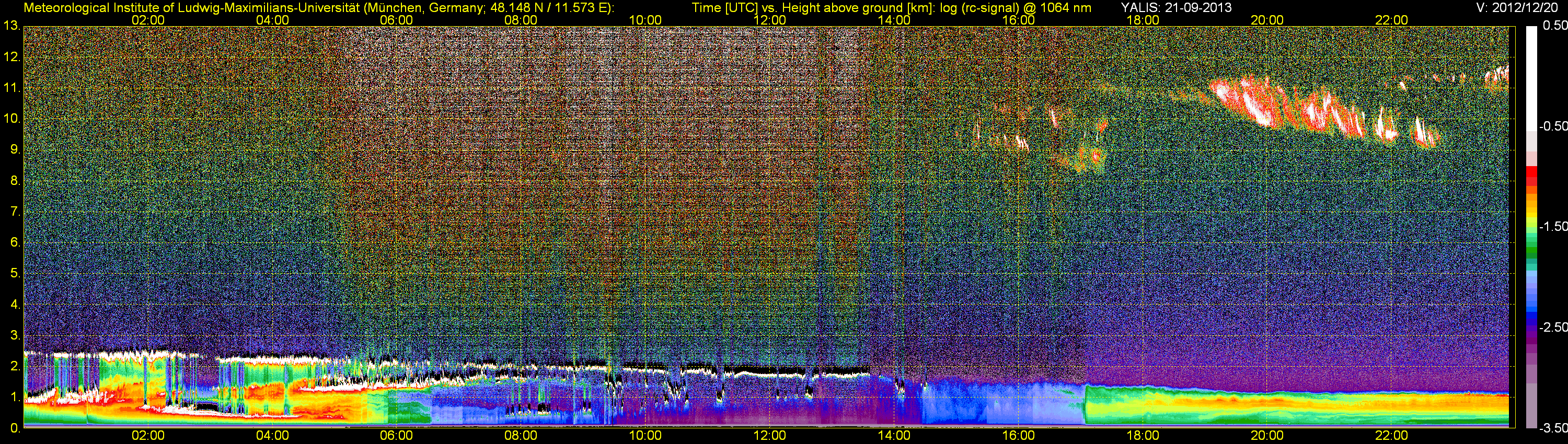This screenshot has width=1568, height=444.
Task: Click the colorbar value '-1.50'
Action: tap(1553, 226)
